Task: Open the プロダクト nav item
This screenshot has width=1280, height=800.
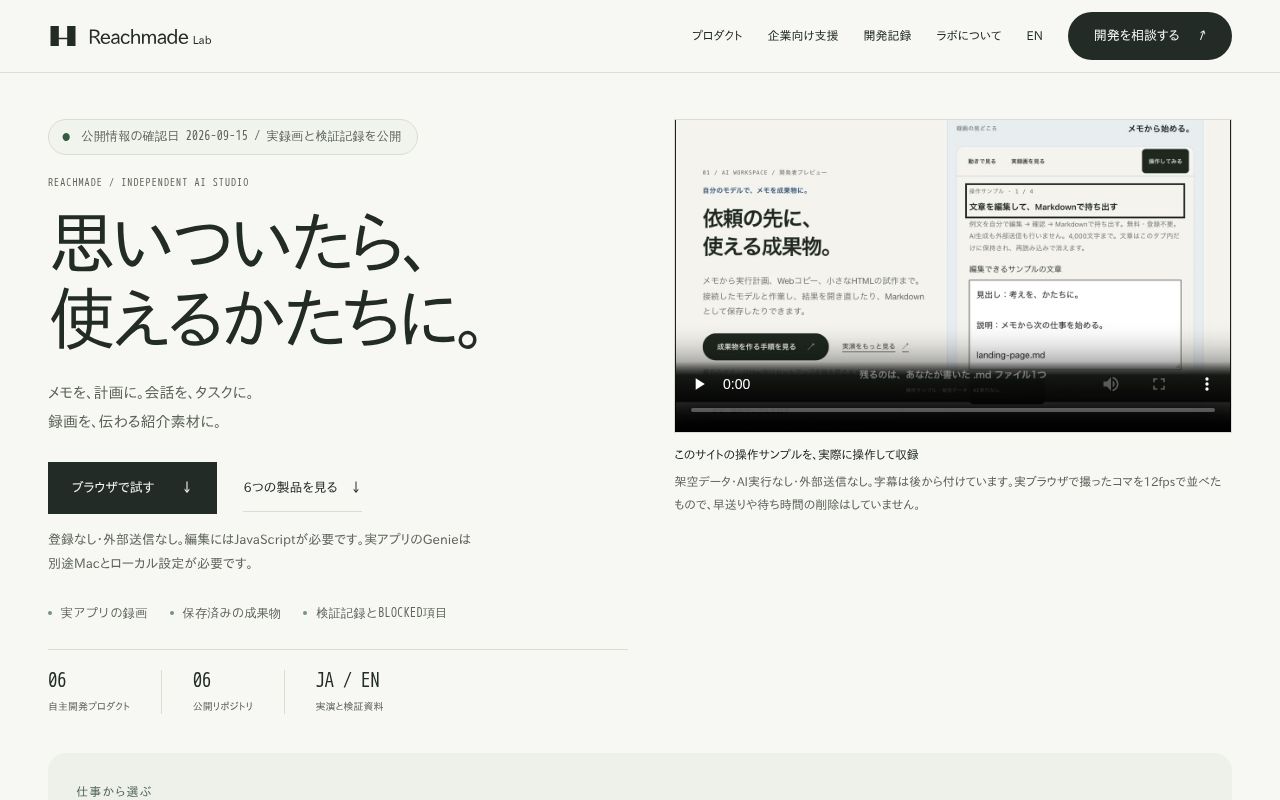Action: coord(717,36)
